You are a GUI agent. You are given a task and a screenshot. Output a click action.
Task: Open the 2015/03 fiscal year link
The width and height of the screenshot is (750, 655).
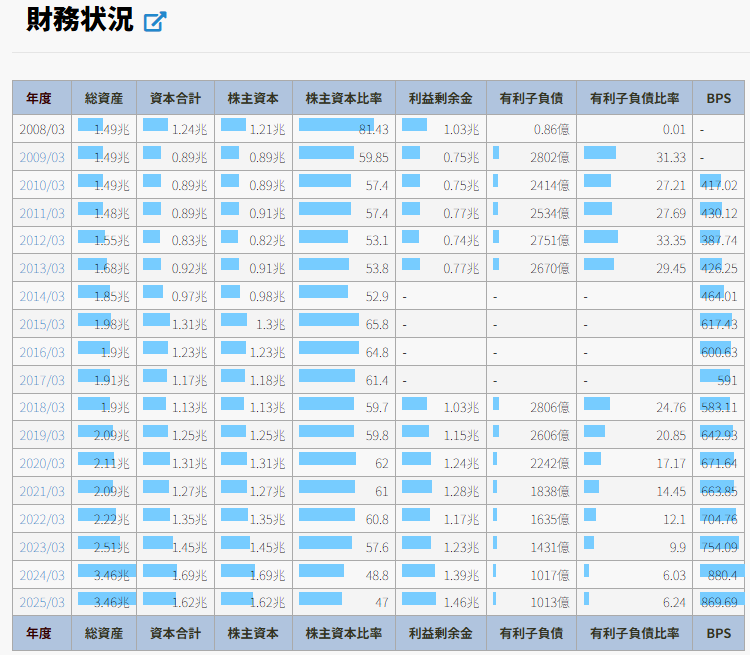(41, 325)
